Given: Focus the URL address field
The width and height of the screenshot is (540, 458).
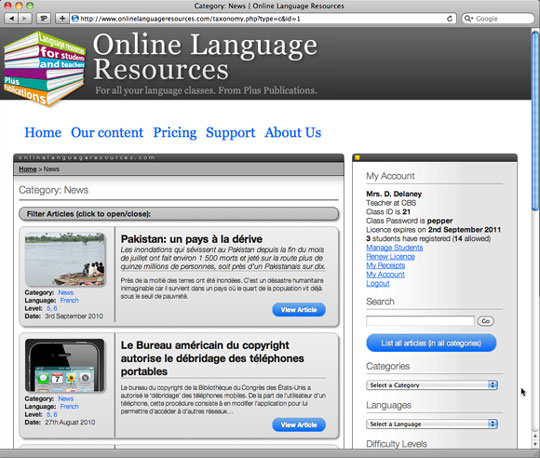Looking at the screenshot, I should point(262,19).
